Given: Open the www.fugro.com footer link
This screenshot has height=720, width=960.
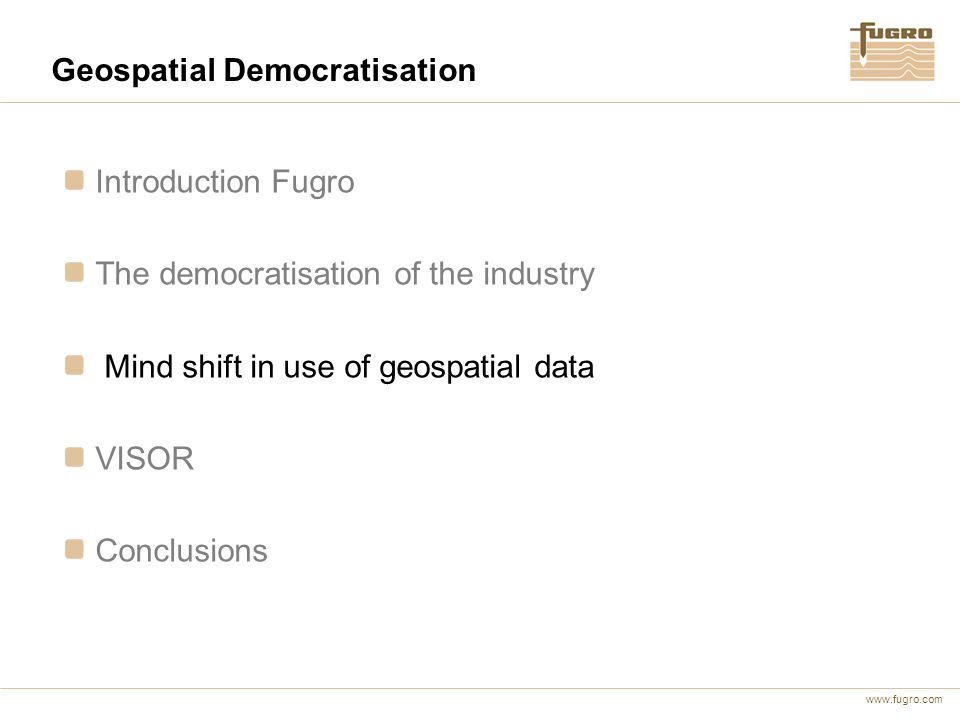Looking at the screenshot, I should pos(904,699).
